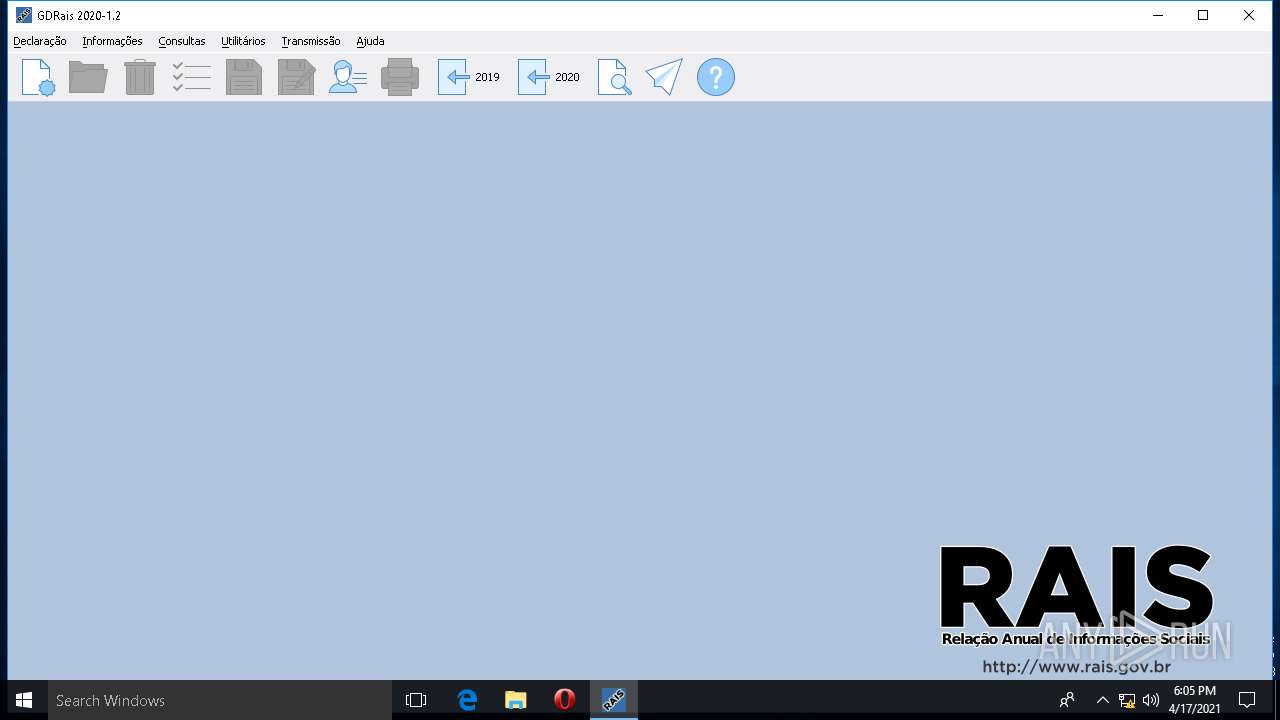
Task: Open the folder icon in toolbar
Action: click(88, 77)
